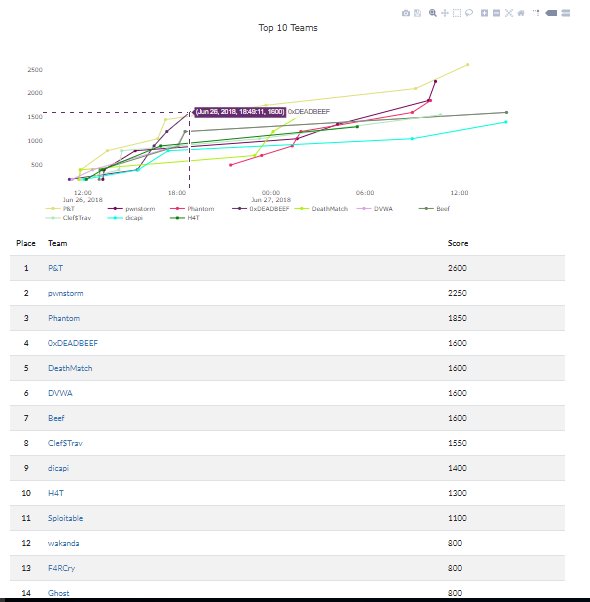This screenshot has width=590, height=602.
Task: Open 0xDEADBEEF team link in table
Action: point(73,343)
